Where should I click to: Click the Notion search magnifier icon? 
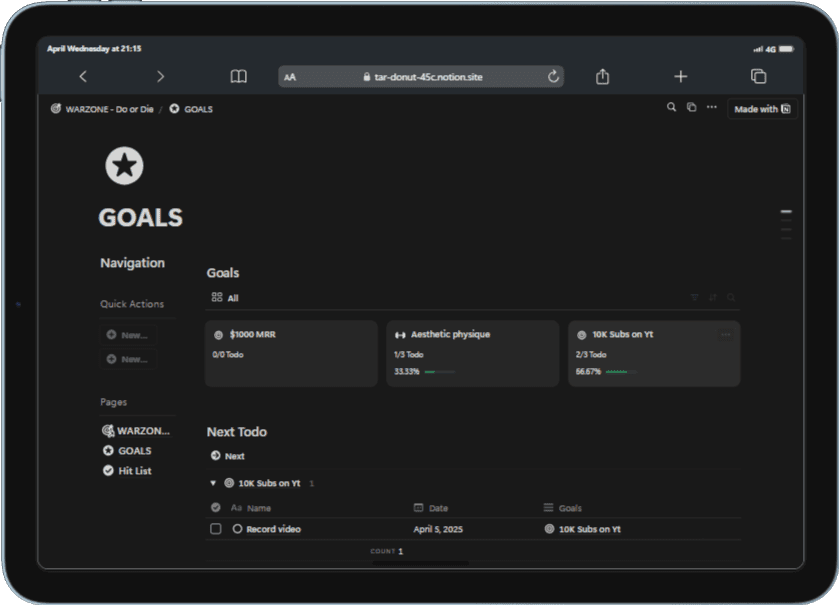[671, 107]
